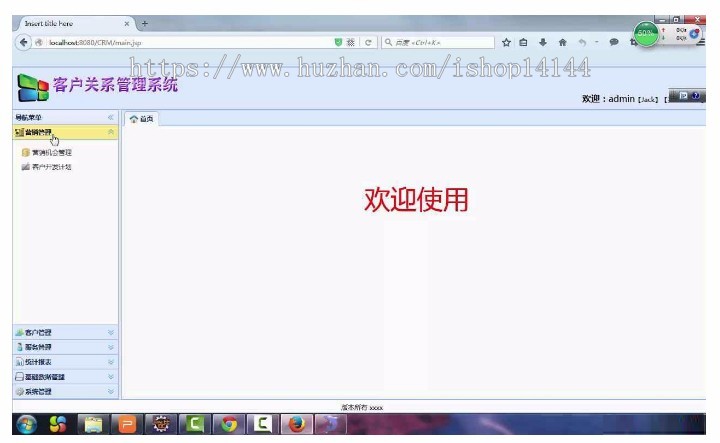Go back with the browser back arrow
Viewport: 720px width, 443px height.
(x=23, y=43)
